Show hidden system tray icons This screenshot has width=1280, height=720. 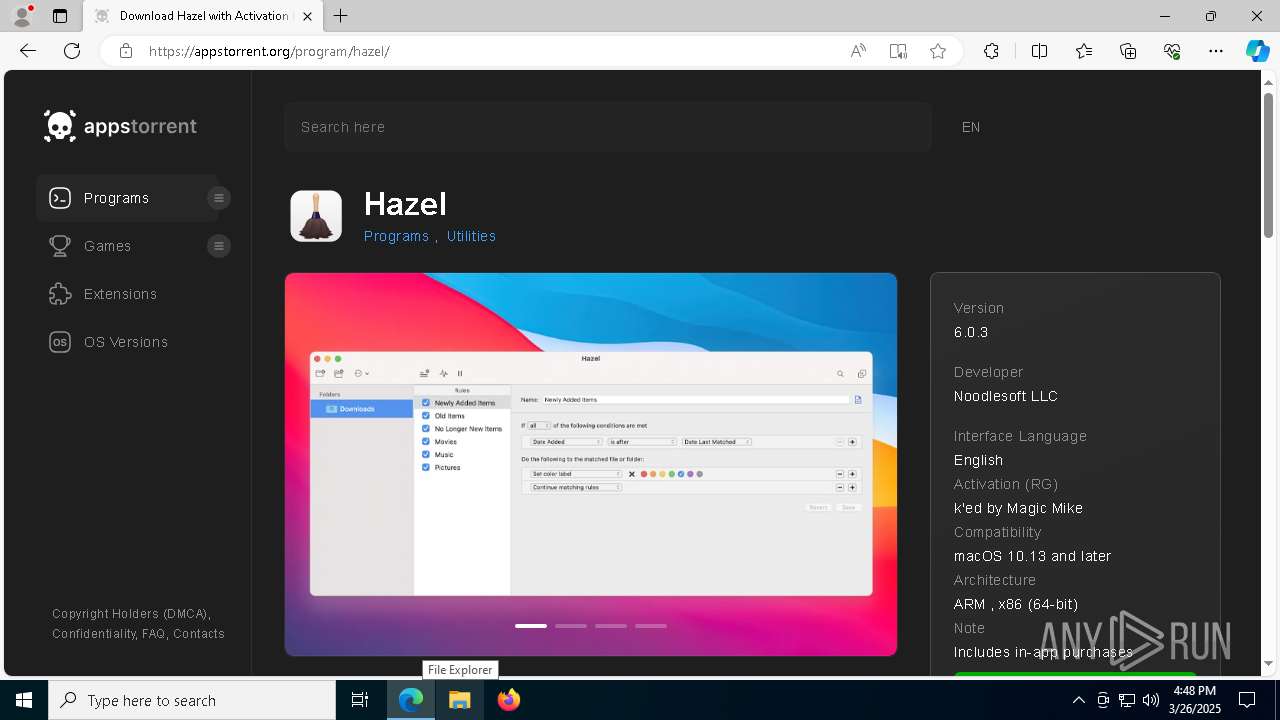coord(1079,700)
